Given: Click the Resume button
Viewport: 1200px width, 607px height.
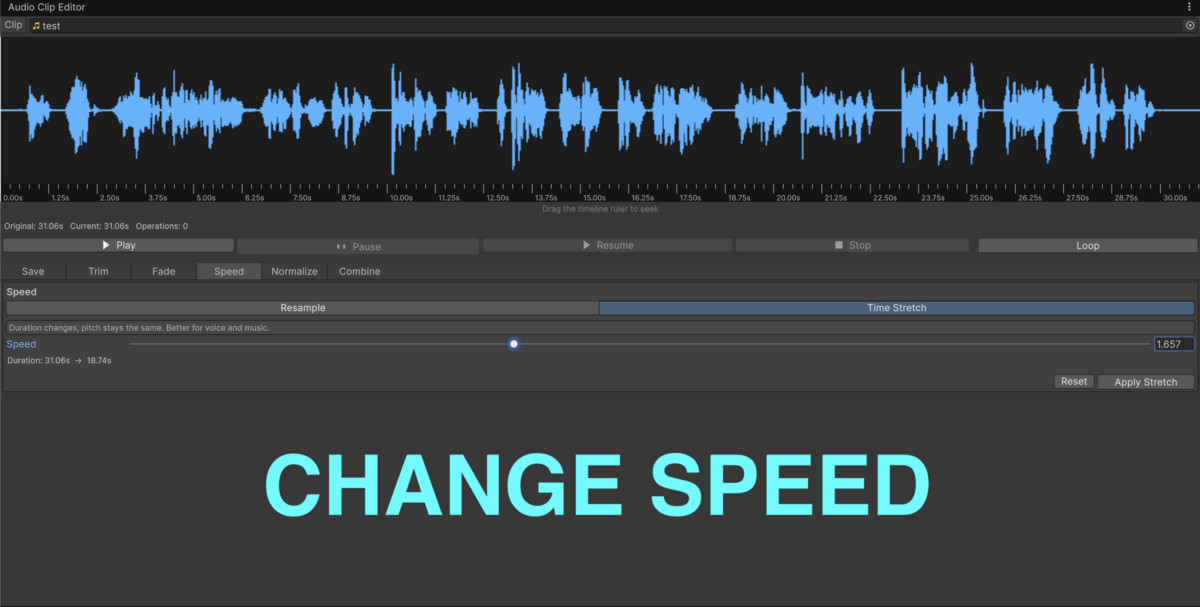Looking at the screenshot, I should (x=607, y=245).
